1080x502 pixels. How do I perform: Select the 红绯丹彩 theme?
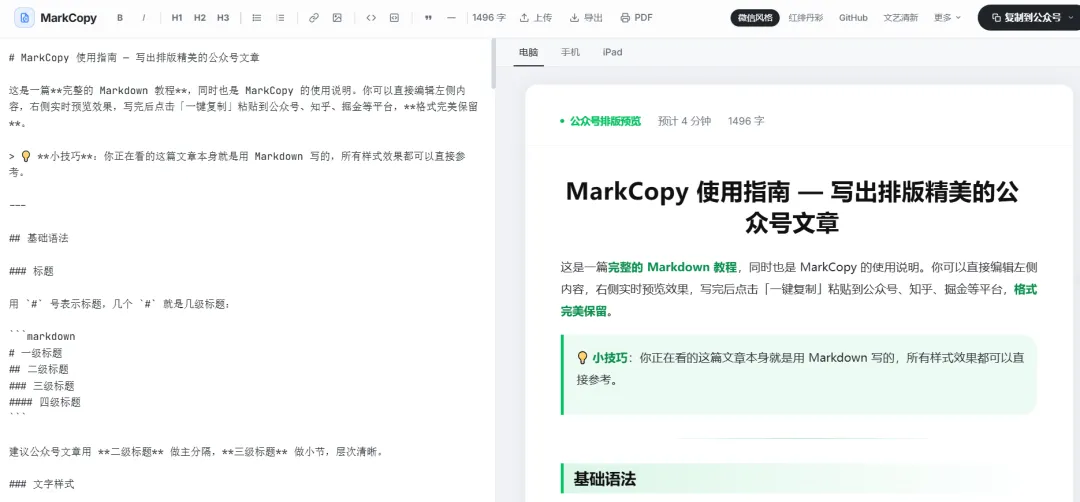806,18
